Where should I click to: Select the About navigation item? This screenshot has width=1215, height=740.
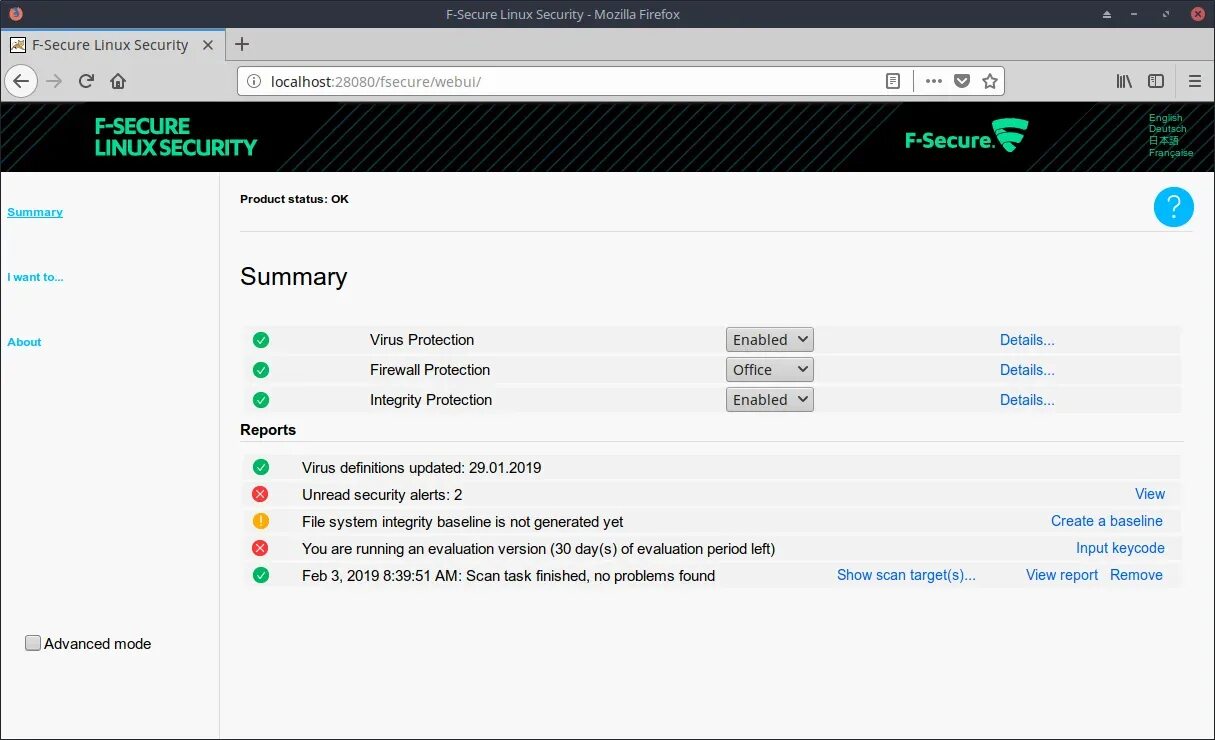coord(24,342)
